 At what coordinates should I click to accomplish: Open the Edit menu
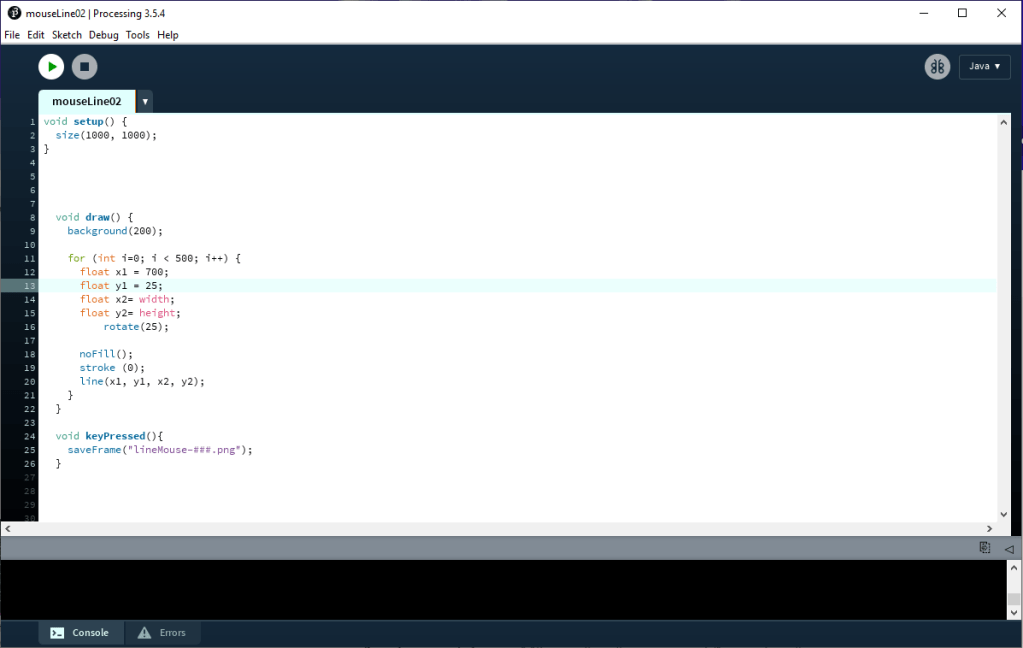point(36,35)
